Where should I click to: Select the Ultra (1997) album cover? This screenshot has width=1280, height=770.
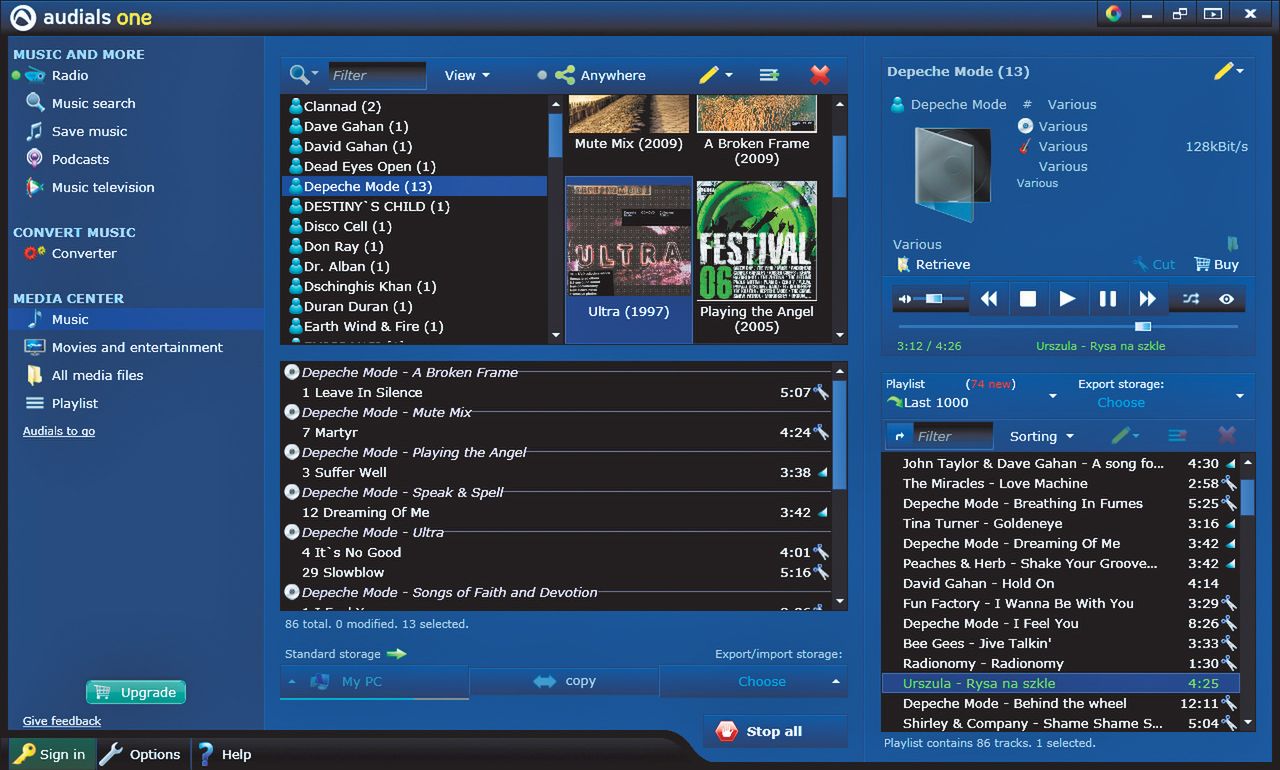[x=629, y=239]
